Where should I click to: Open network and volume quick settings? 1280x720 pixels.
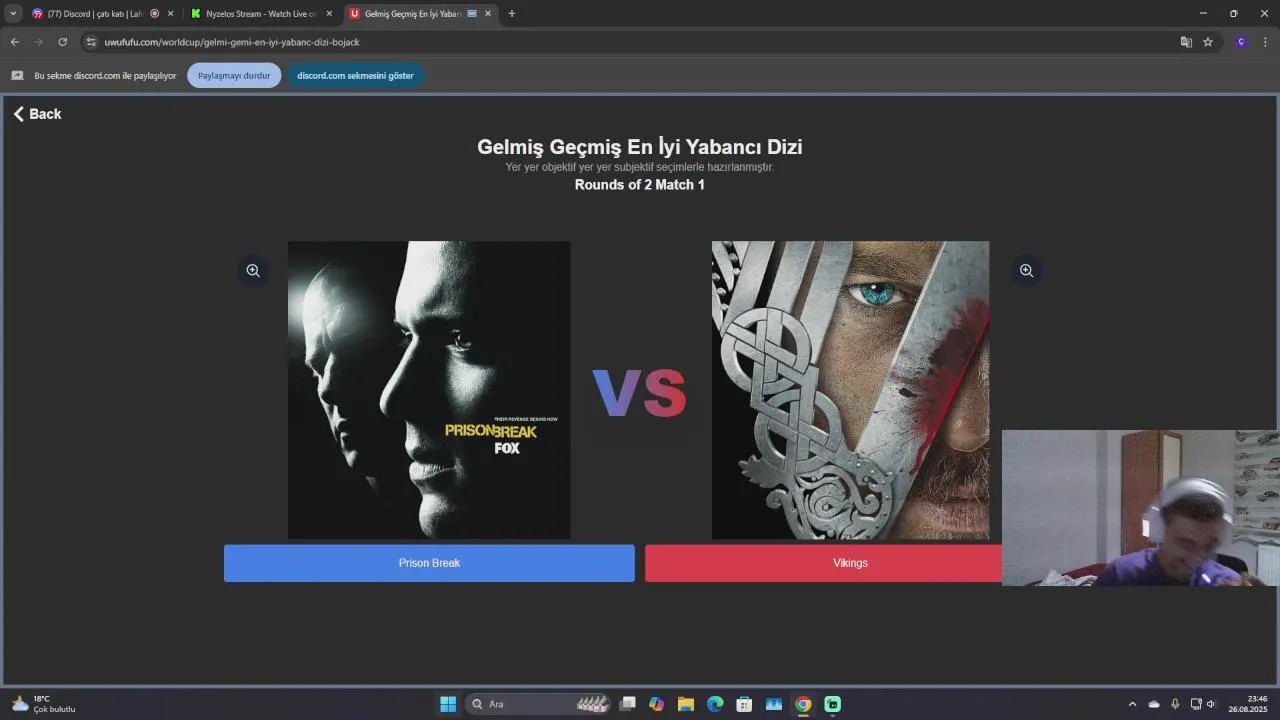tap(1203, 704)
